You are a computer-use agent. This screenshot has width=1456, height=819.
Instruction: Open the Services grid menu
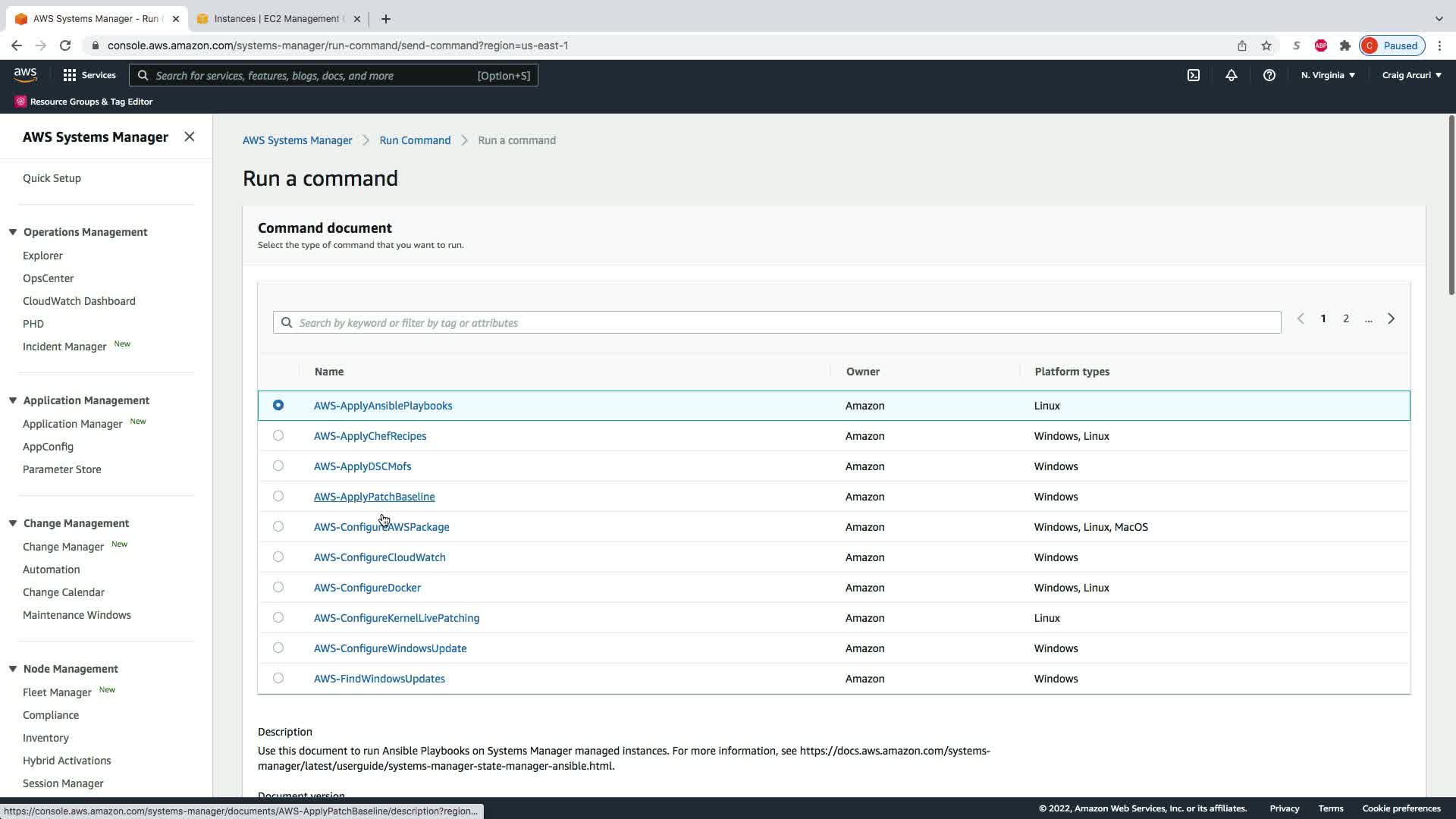[x=89, y=75]
